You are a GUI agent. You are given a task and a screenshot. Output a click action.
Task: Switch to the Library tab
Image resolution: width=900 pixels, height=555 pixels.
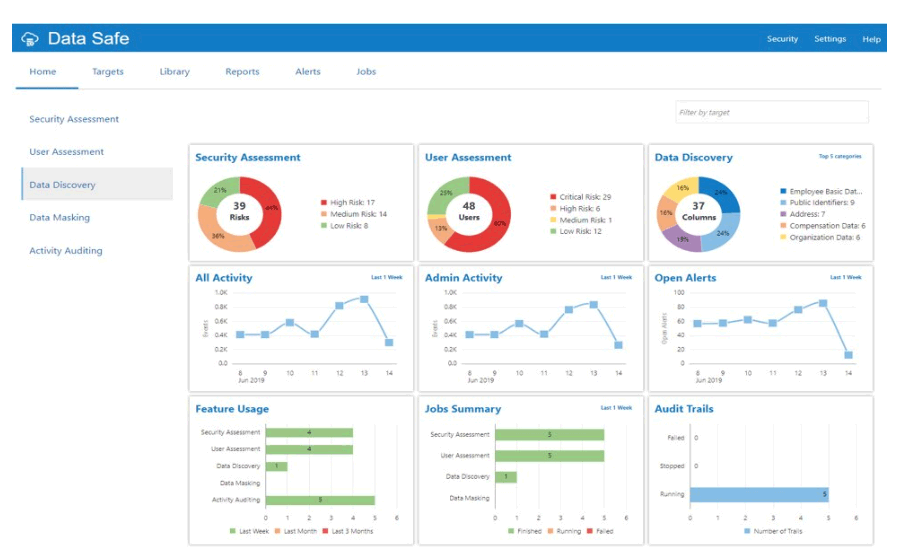coord(174,72)
